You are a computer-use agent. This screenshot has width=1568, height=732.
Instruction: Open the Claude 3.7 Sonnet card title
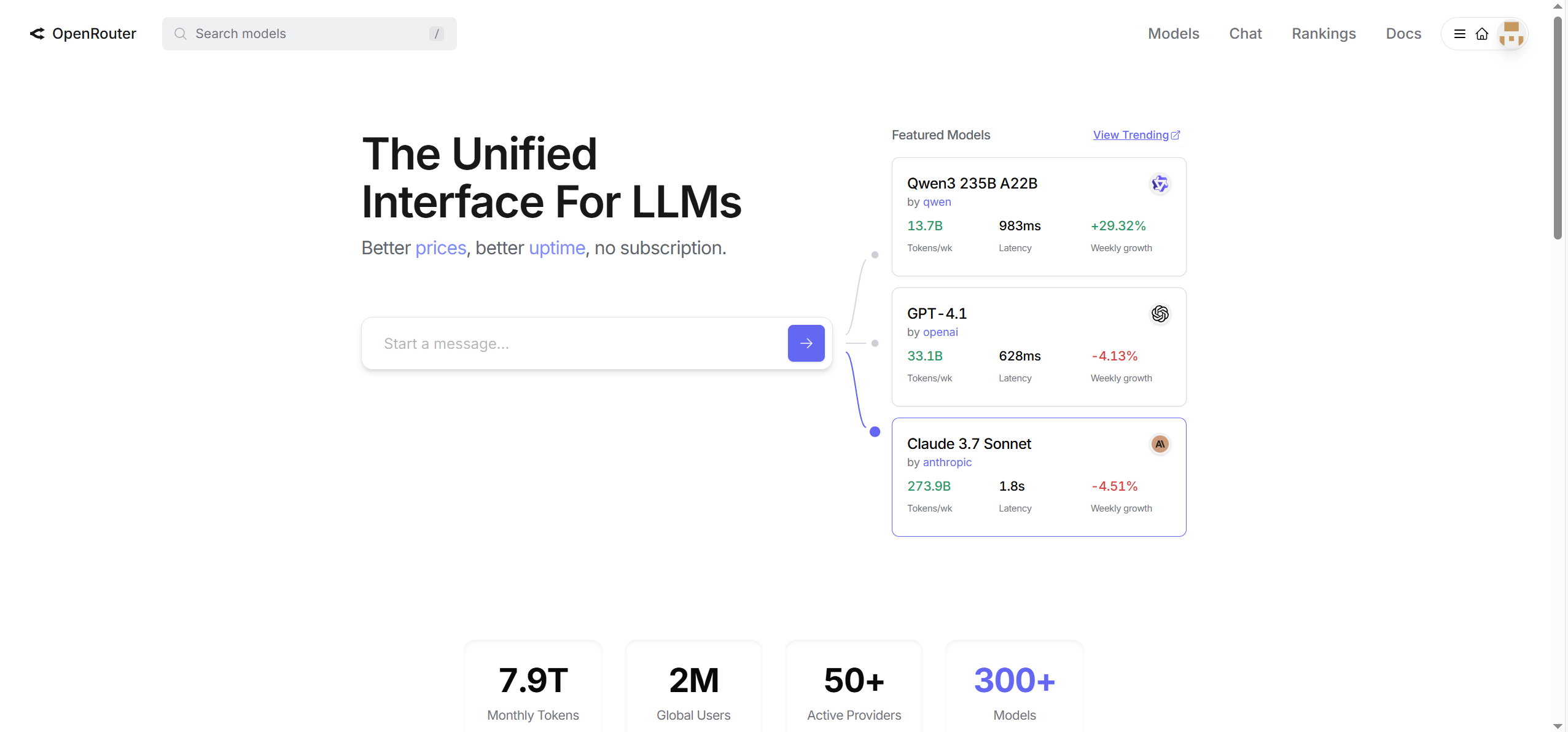tap(969, 444)
